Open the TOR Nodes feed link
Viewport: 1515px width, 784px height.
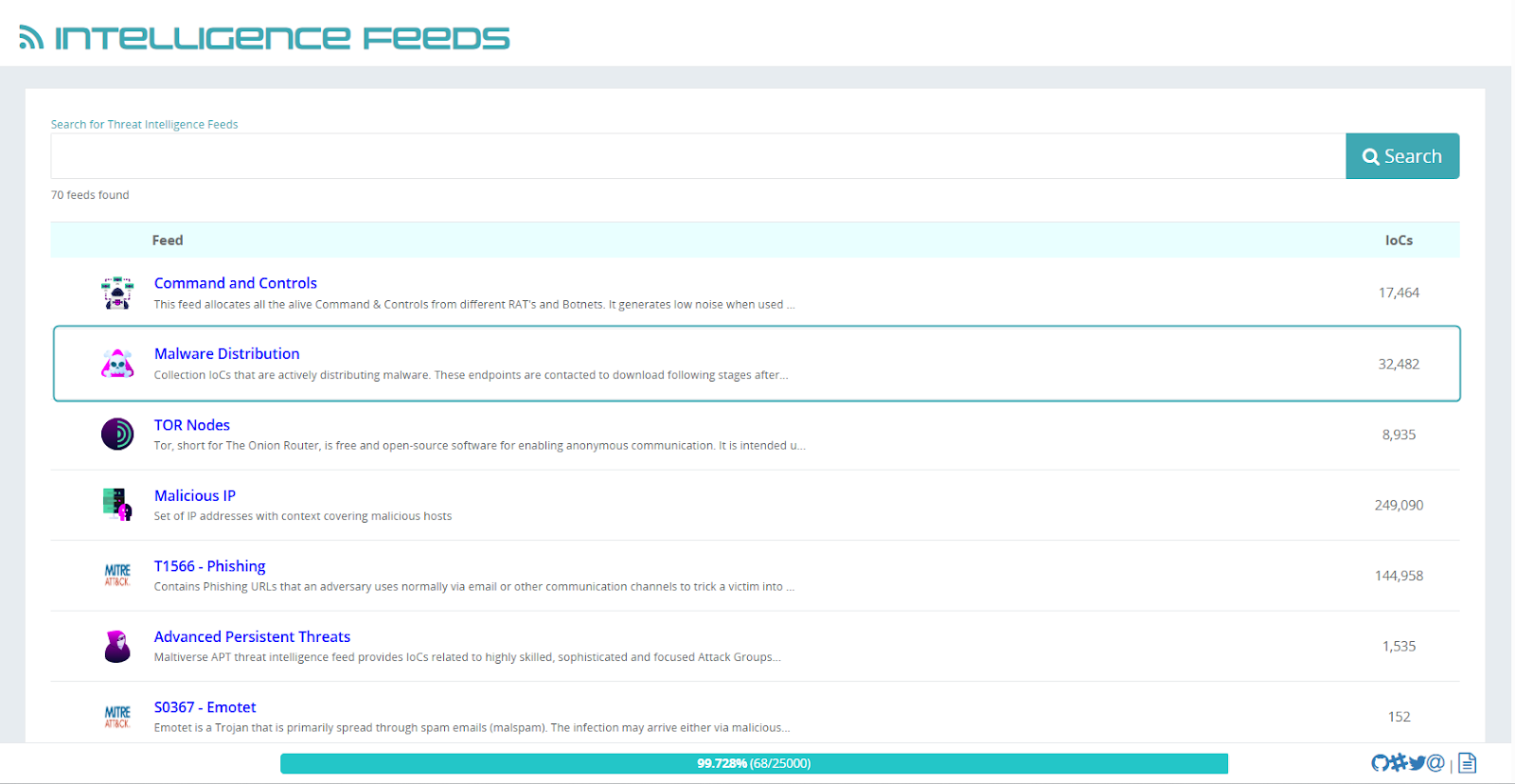[191, 425]
